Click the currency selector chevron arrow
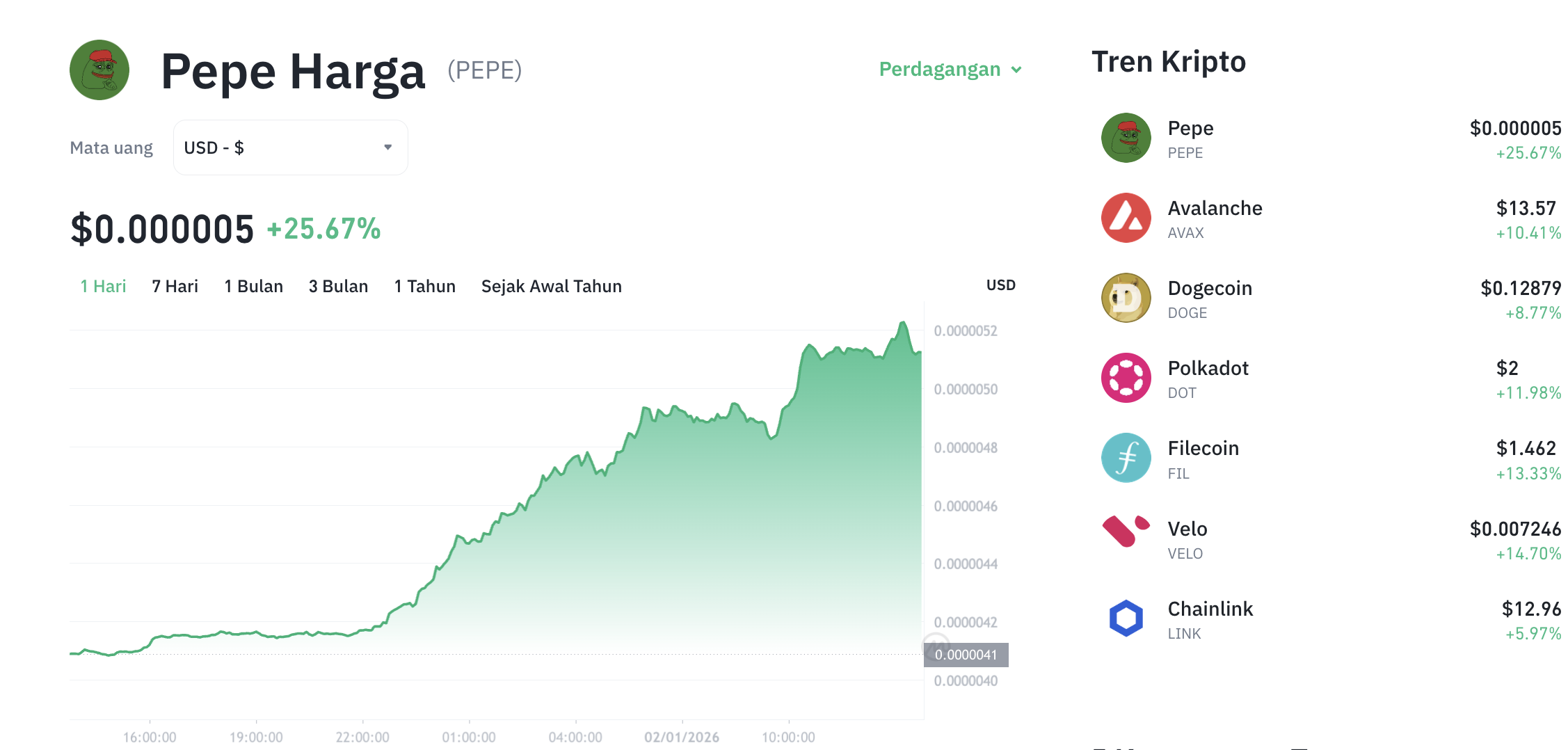 coord(387,147)
